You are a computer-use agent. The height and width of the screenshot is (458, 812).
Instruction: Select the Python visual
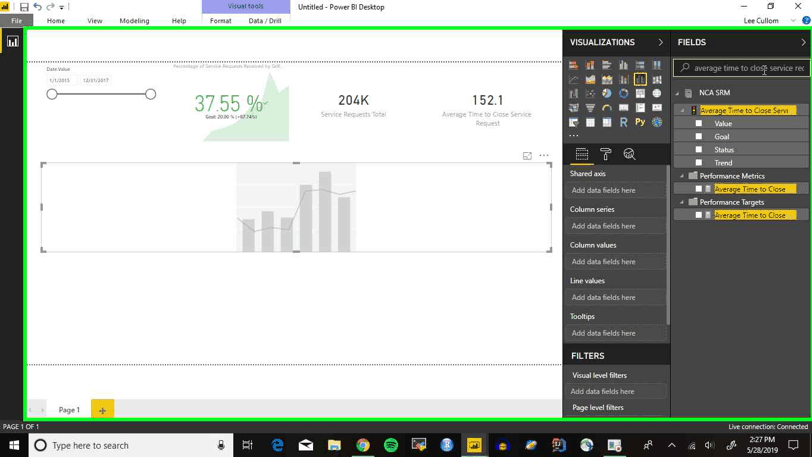point(641,122)
